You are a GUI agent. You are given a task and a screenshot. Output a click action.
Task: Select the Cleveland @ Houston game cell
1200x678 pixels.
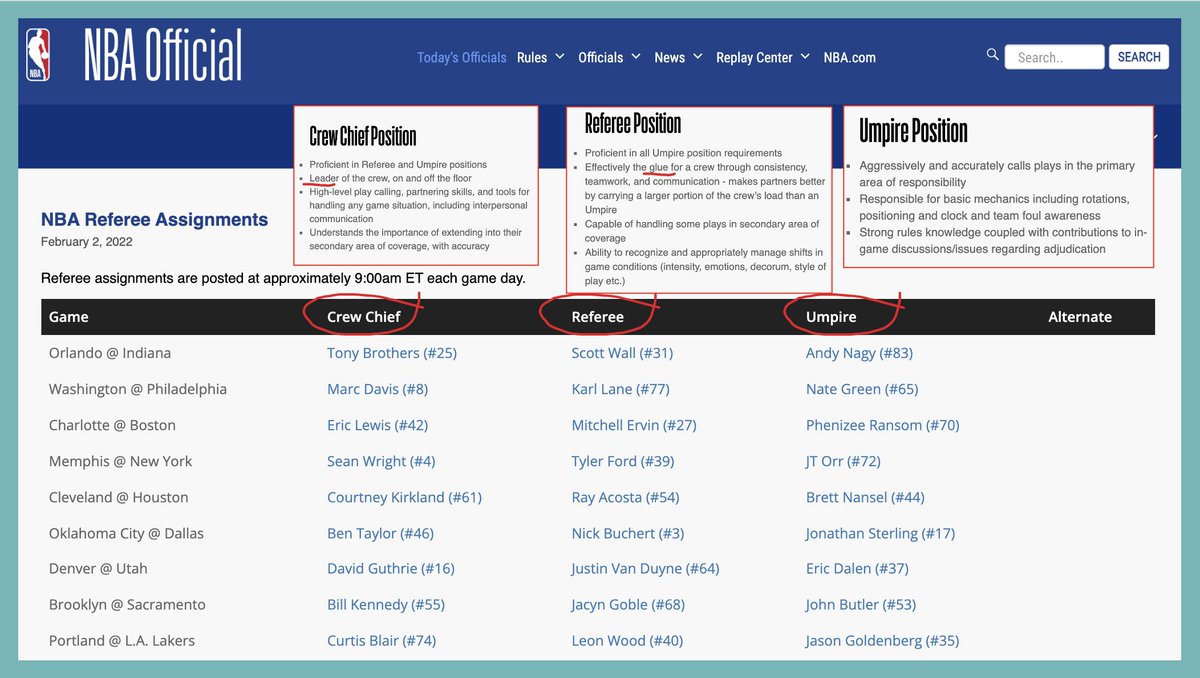118,497
